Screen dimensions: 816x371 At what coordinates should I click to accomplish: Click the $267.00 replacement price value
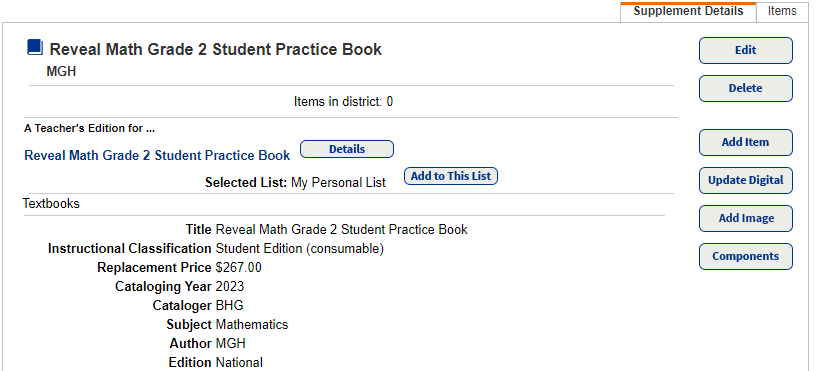click(x=238, y=268)
